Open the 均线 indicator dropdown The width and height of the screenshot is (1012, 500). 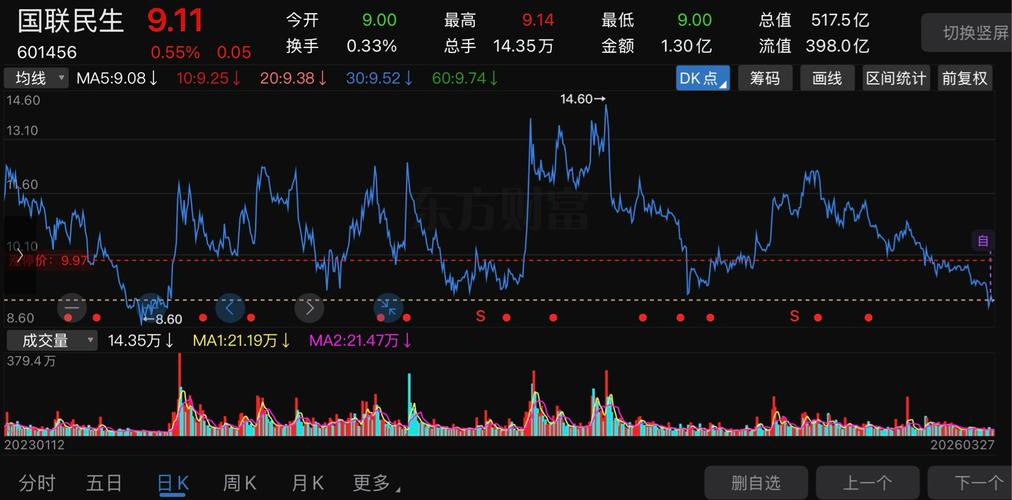36,79
